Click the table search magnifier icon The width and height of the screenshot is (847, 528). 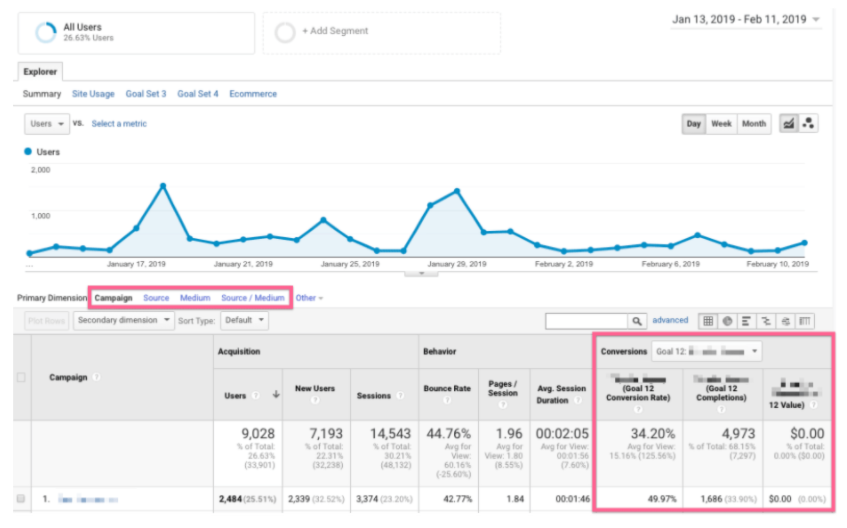(x=636, y=321)
